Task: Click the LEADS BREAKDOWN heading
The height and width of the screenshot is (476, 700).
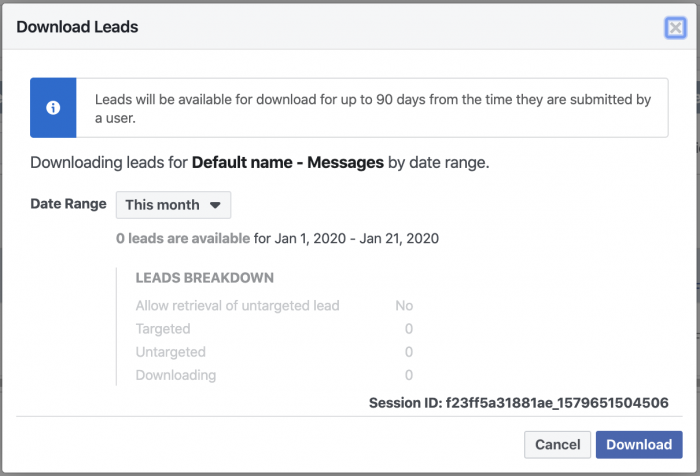Action: click(x=204, y=278)
